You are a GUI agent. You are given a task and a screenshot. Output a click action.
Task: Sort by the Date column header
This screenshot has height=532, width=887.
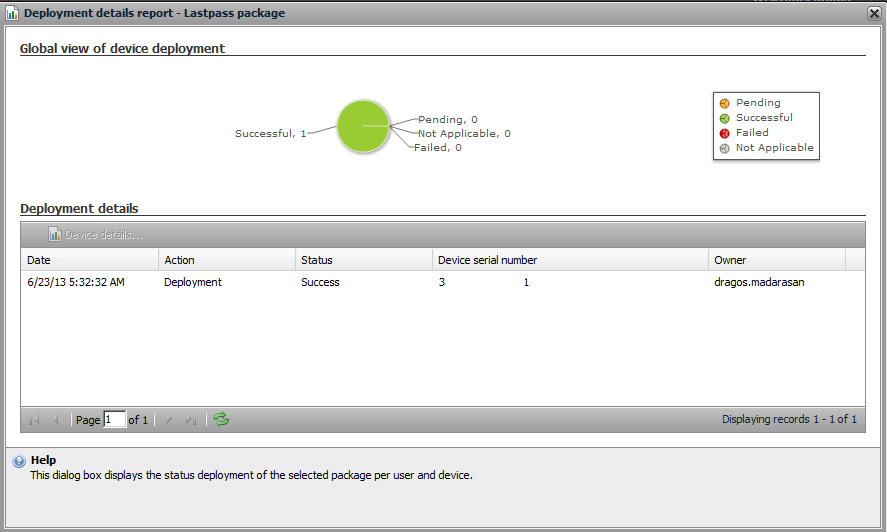90,260
